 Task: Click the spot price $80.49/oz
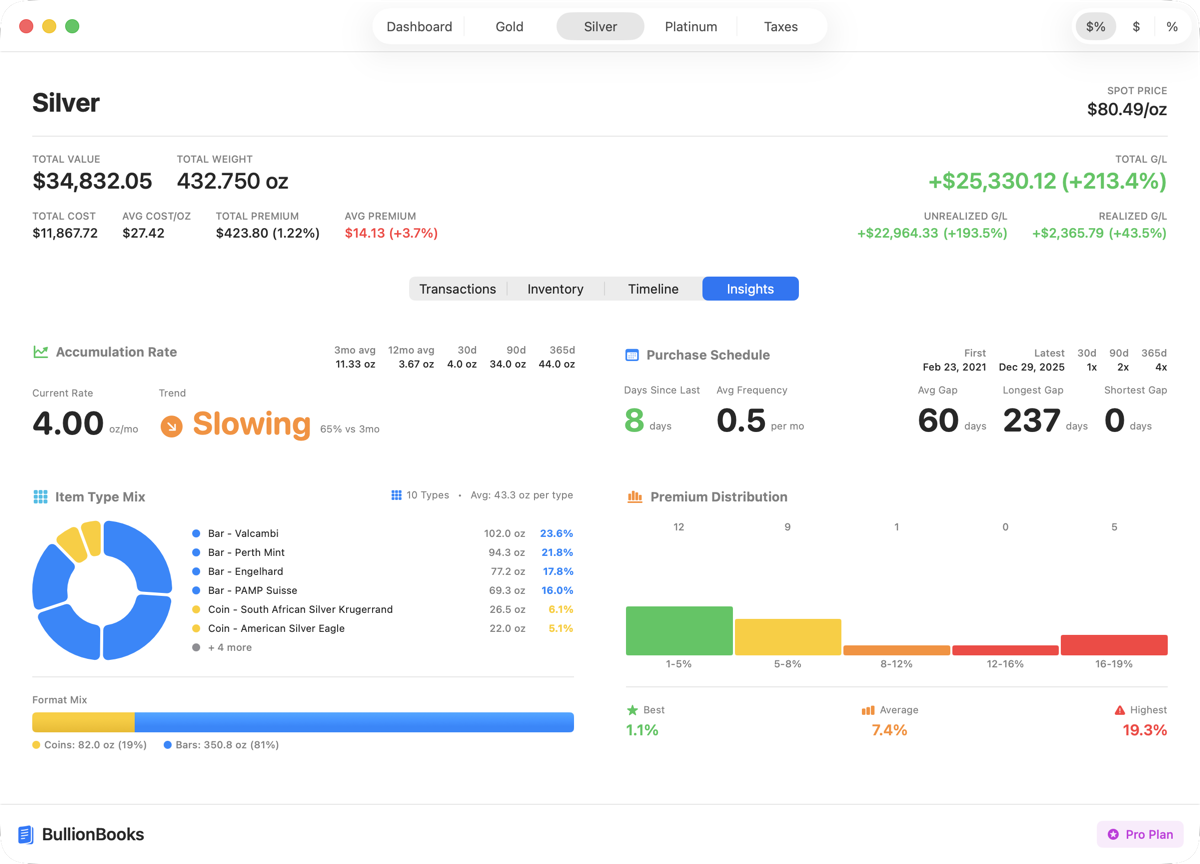click(x=1127, y=109)
